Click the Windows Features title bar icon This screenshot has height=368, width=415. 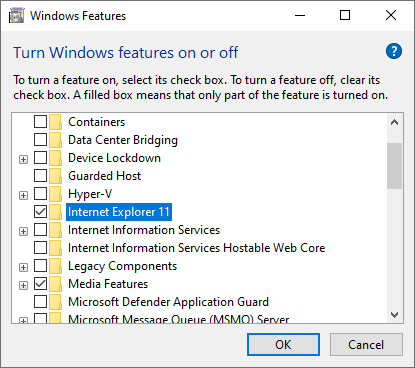[17, 16]
